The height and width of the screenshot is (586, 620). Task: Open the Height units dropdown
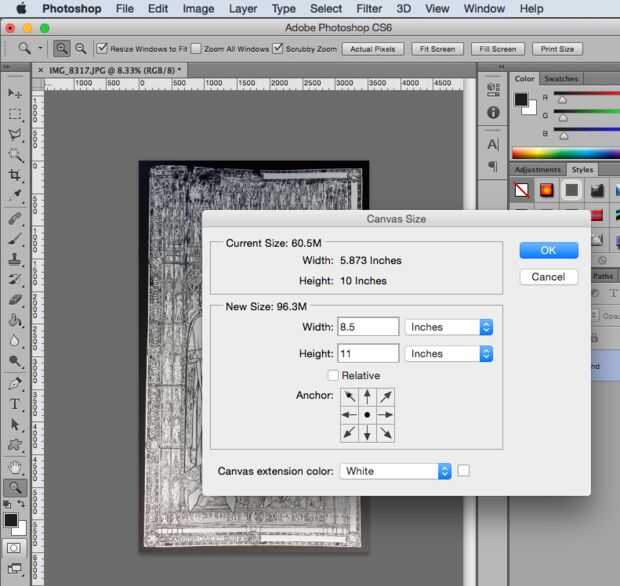point(449,353)
